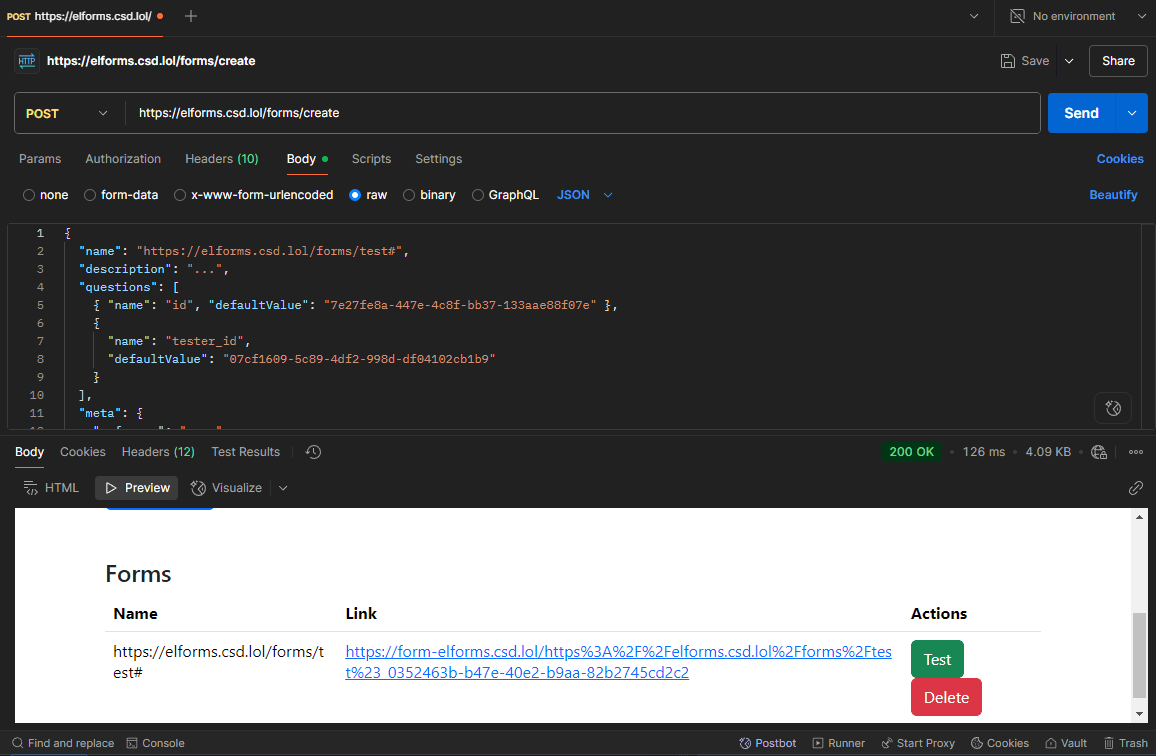This screenshot has width=1156, height=756.
Task: Switch body type to raw
Action: tap(367, 195)
